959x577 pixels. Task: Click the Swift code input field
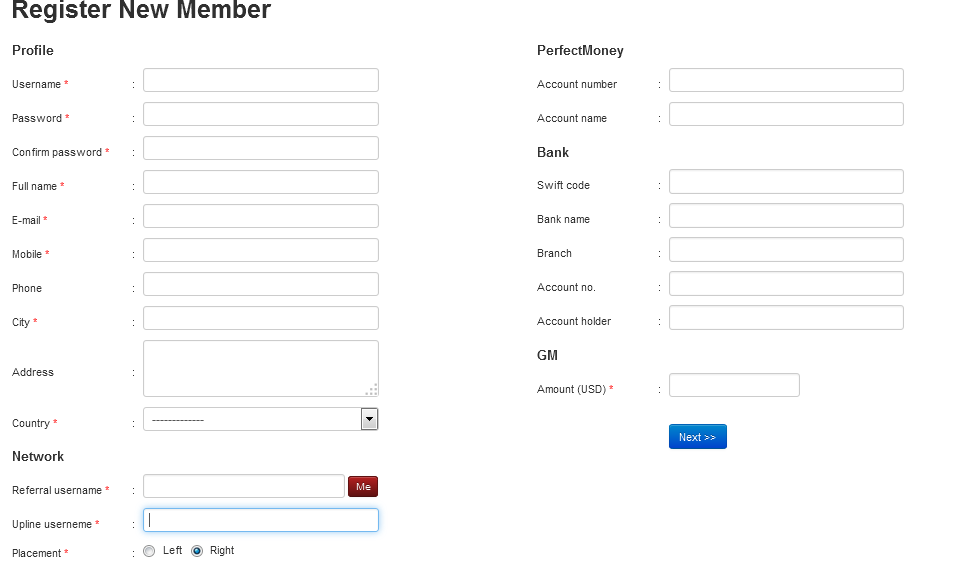click(786, 181)
